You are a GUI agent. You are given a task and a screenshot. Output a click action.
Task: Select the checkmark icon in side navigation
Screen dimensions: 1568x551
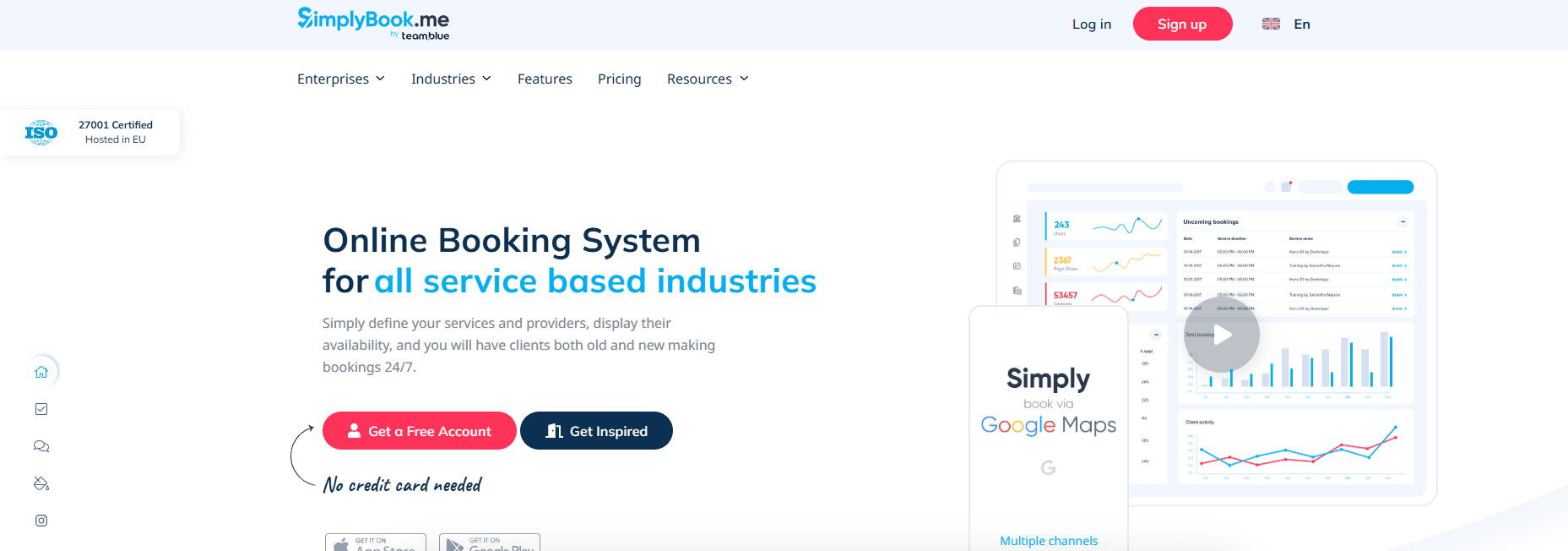[41, 409]
